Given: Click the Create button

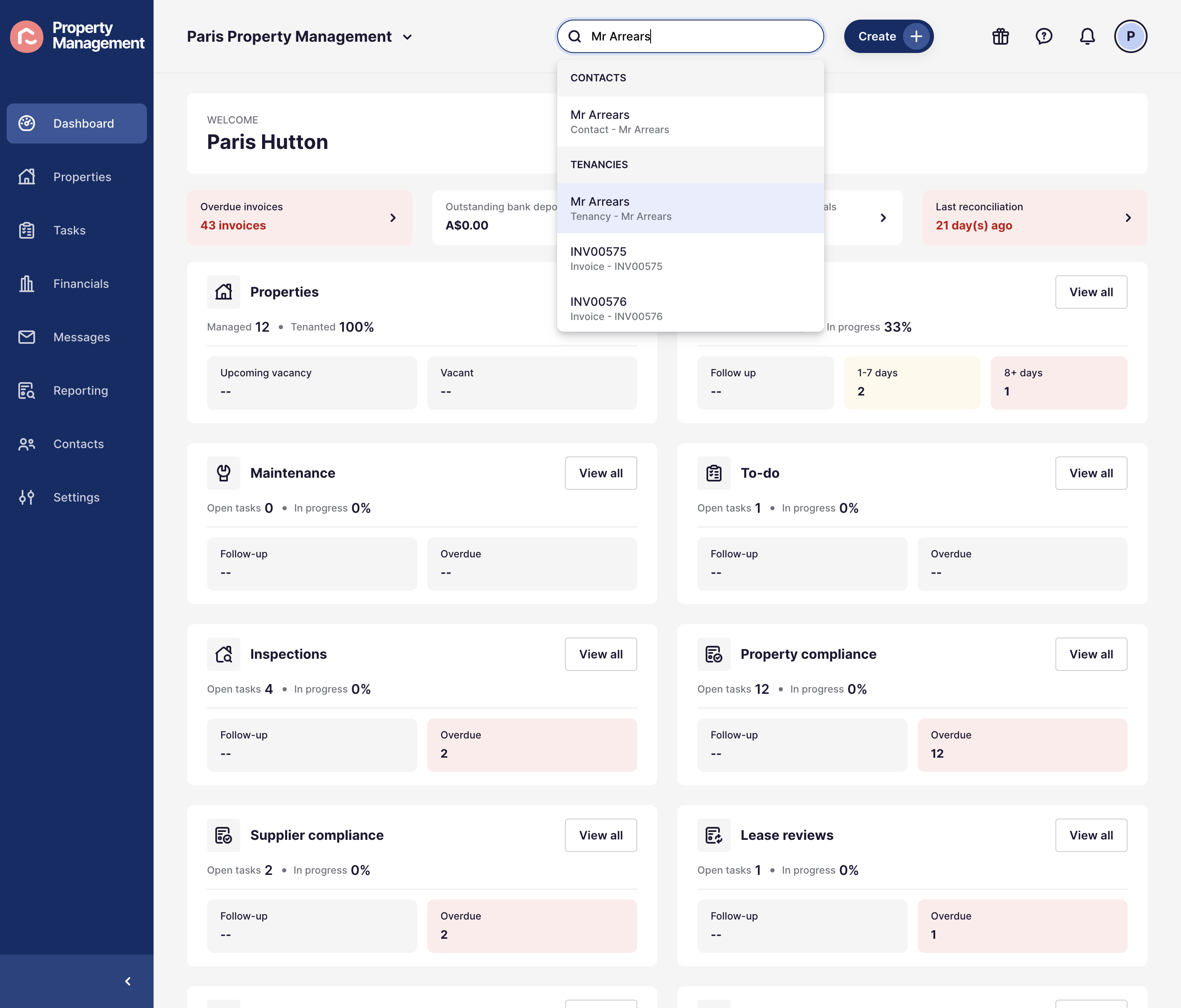Looking at the screenshot, I should tap(888, 36).
